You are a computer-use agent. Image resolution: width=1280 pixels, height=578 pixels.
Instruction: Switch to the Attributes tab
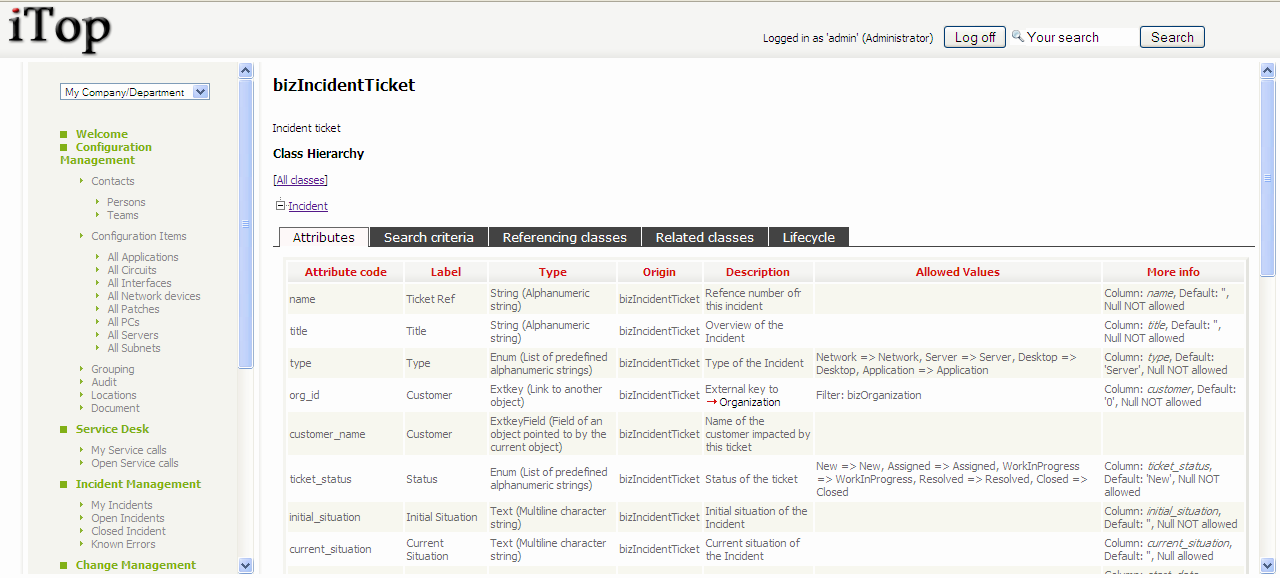(x=323, y=237)
